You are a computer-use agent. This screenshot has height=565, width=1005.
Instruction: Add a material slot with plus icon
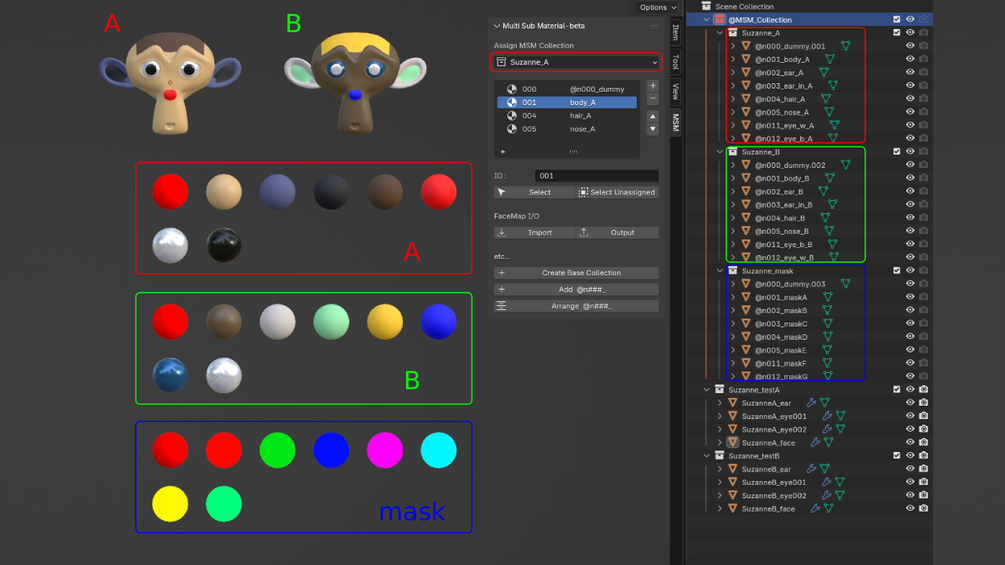click(652, 86)
